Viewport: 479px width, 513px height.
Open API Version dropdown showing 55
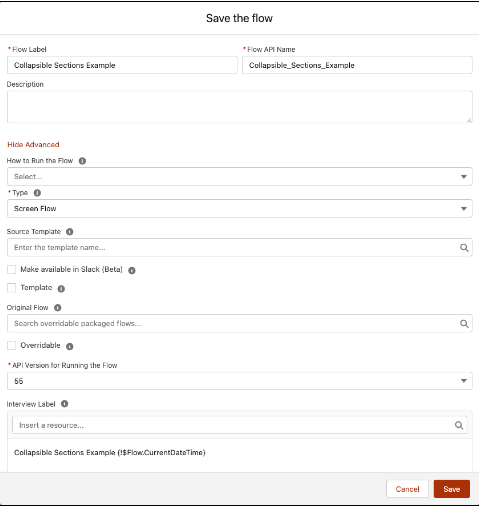click(x=240, y=381)
